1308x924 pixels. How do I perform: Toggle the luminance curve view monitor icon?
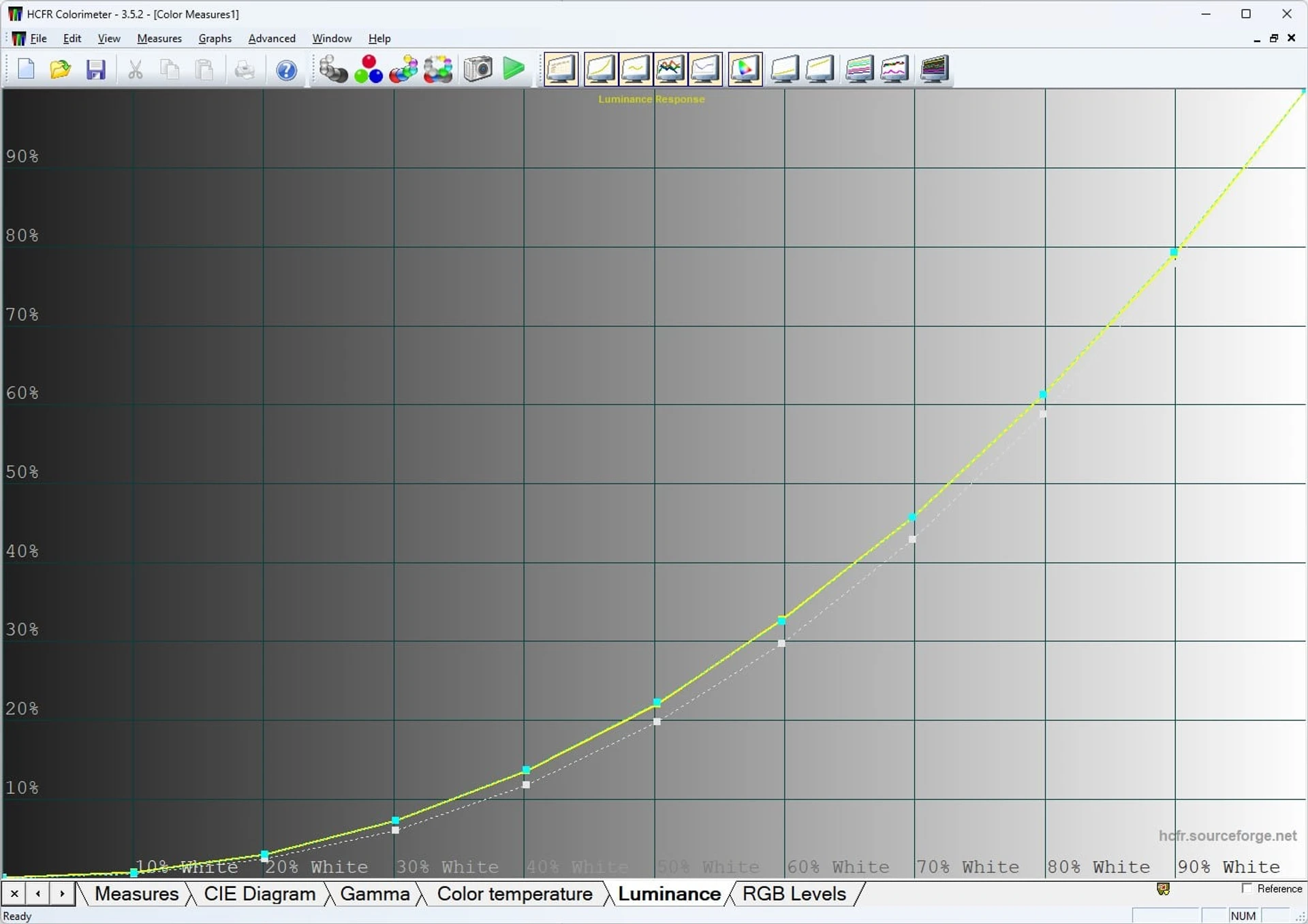coord(600,69)
